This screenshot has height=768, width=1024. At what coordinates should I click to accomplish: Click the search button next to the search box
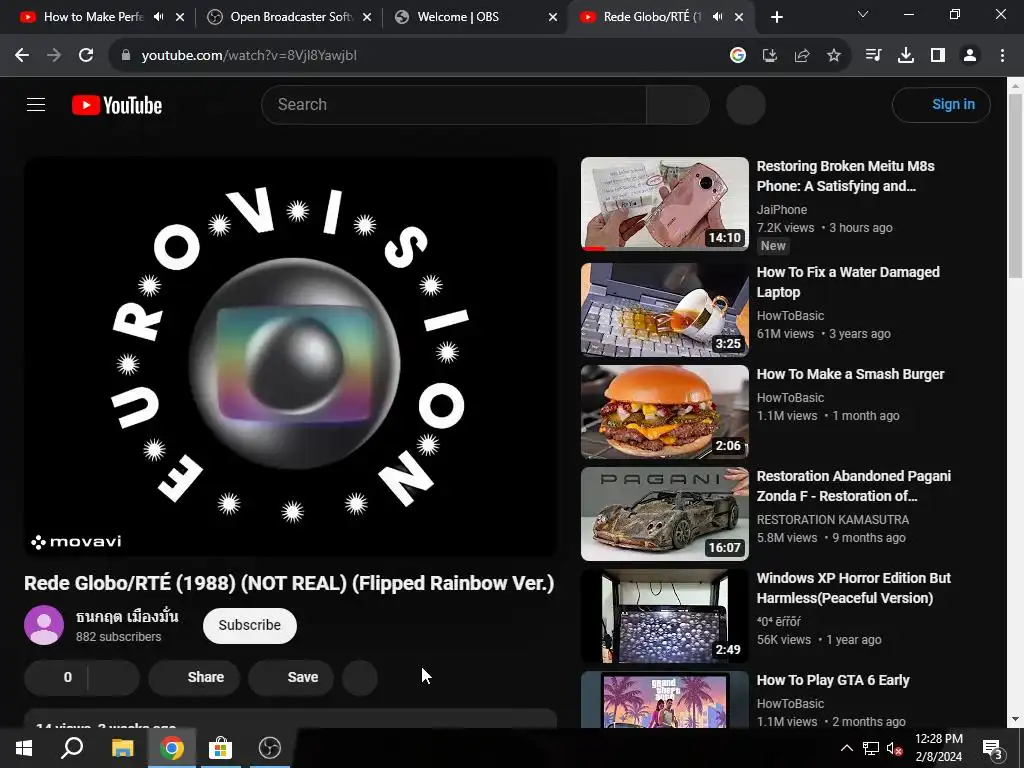pos(678,104)
